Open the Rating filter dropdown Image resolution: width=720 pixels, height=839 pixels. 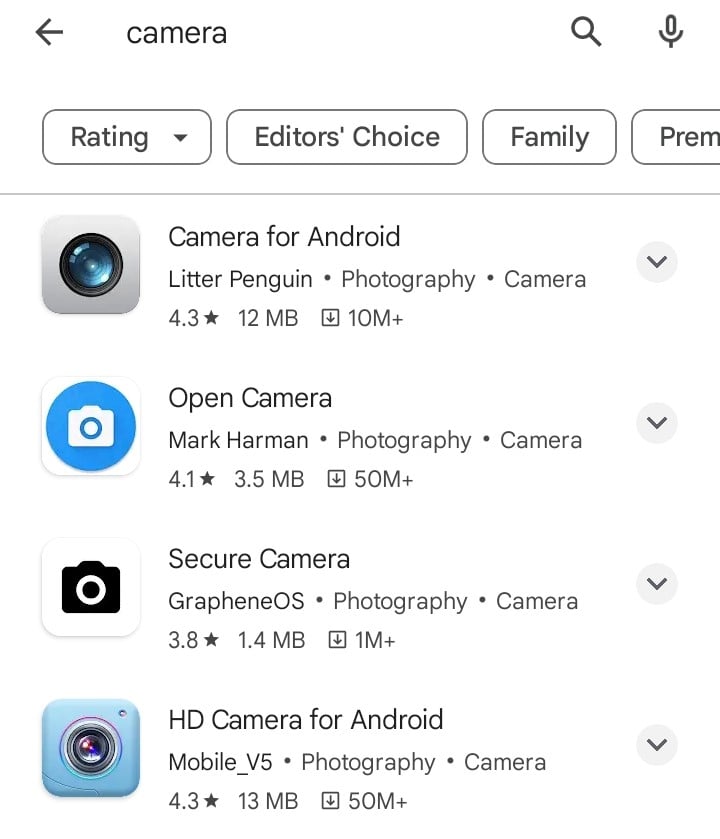pos(127,137)
